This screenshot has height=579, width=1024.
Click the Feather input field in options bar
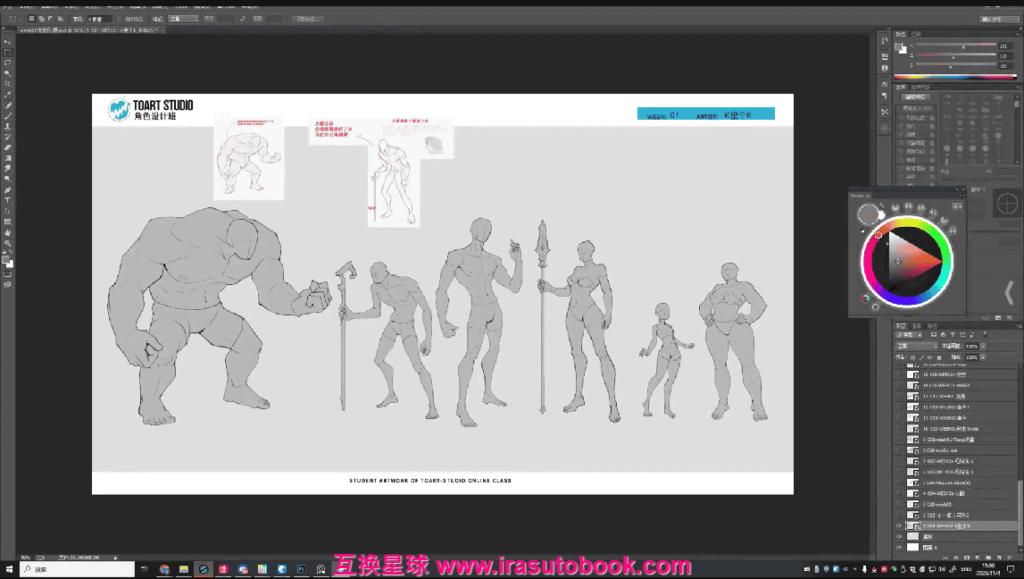(100, 19)
